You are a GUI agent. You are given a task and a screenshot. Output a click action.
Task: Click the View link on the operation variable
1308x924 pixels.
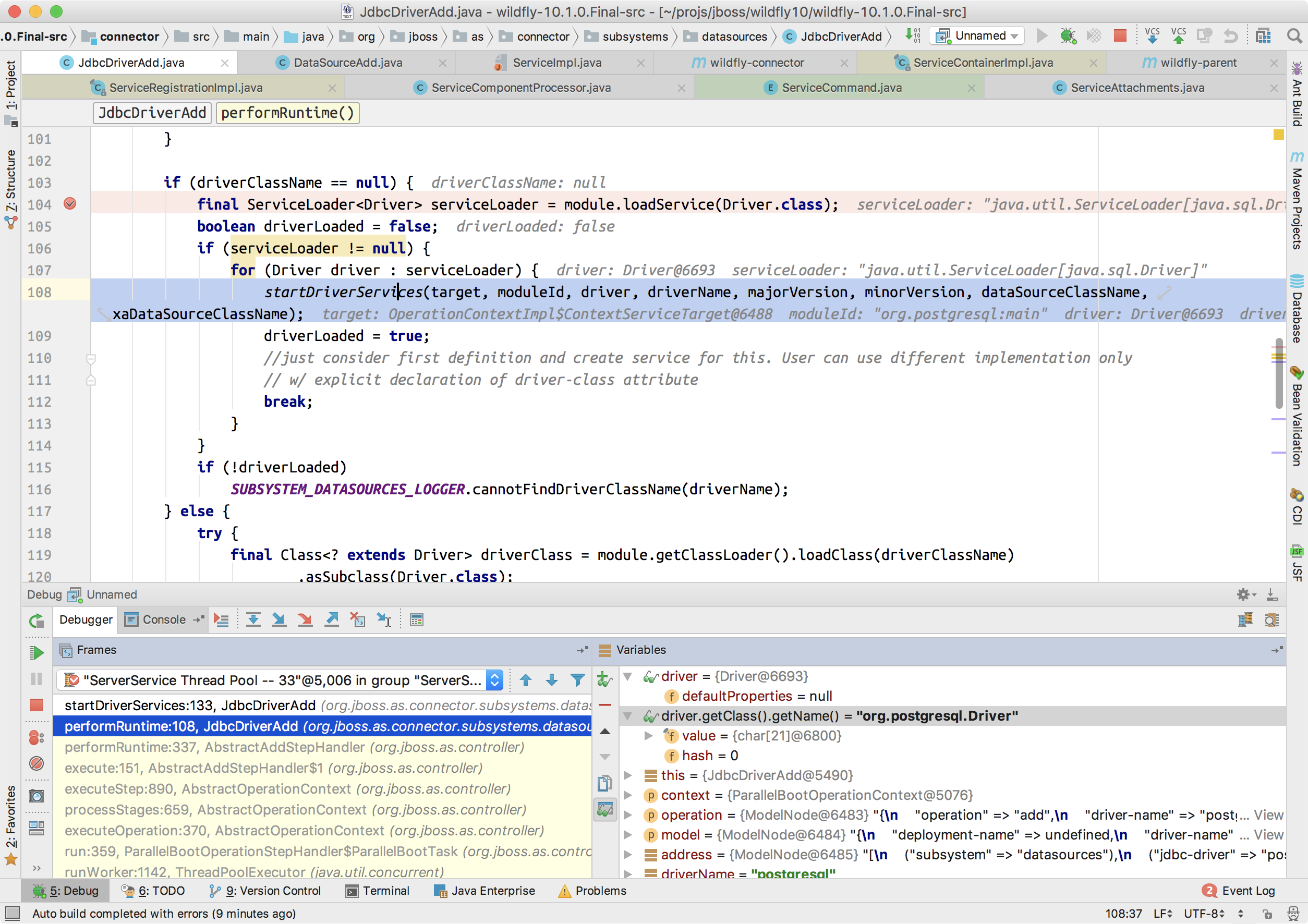[x=1268, y=815]
